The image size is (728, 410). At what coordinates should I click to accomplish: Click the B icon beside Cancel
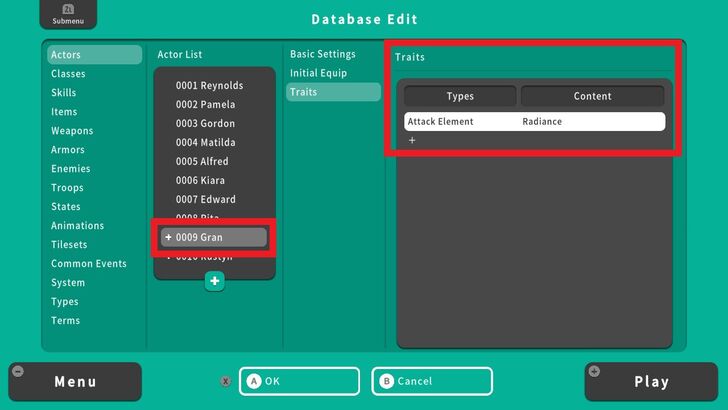pos(387,381)
